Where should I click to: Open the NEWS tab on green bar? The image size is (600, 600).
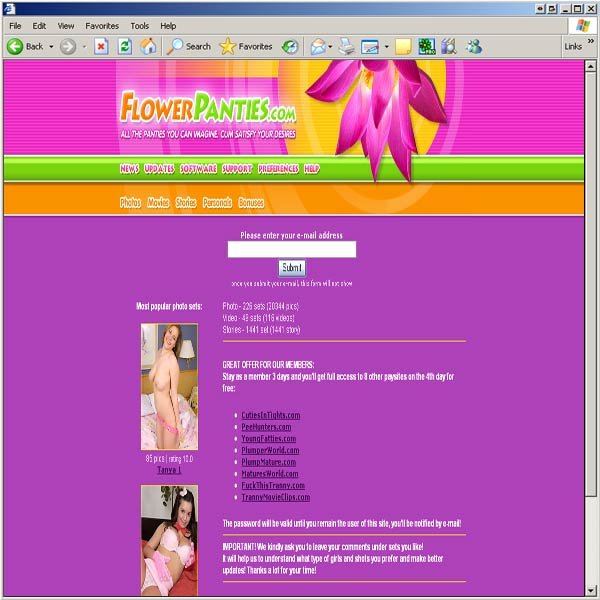point(129,169)
